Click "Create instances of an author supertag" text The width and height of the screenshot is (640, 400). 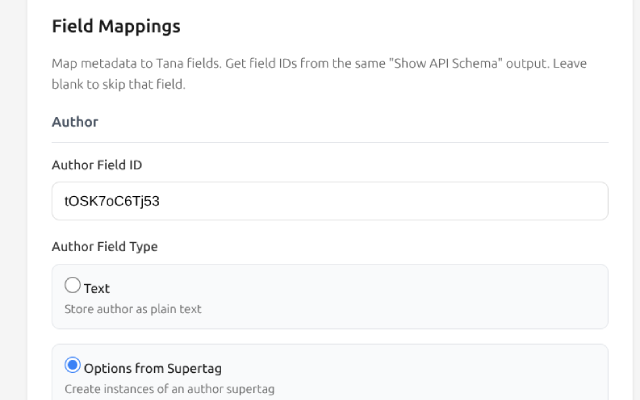(x=169, y=389)
